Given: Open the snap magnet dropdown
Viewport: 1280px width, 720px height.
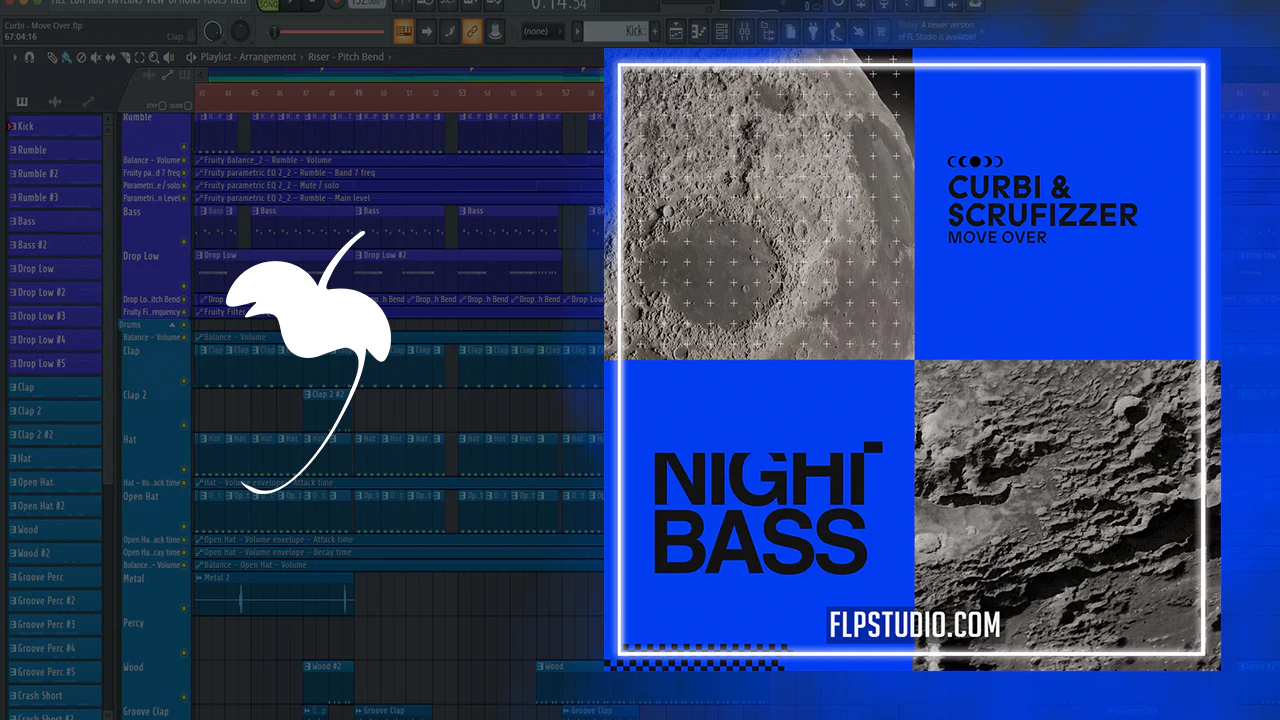Looking at the screenshot, I should click(30, 57).
